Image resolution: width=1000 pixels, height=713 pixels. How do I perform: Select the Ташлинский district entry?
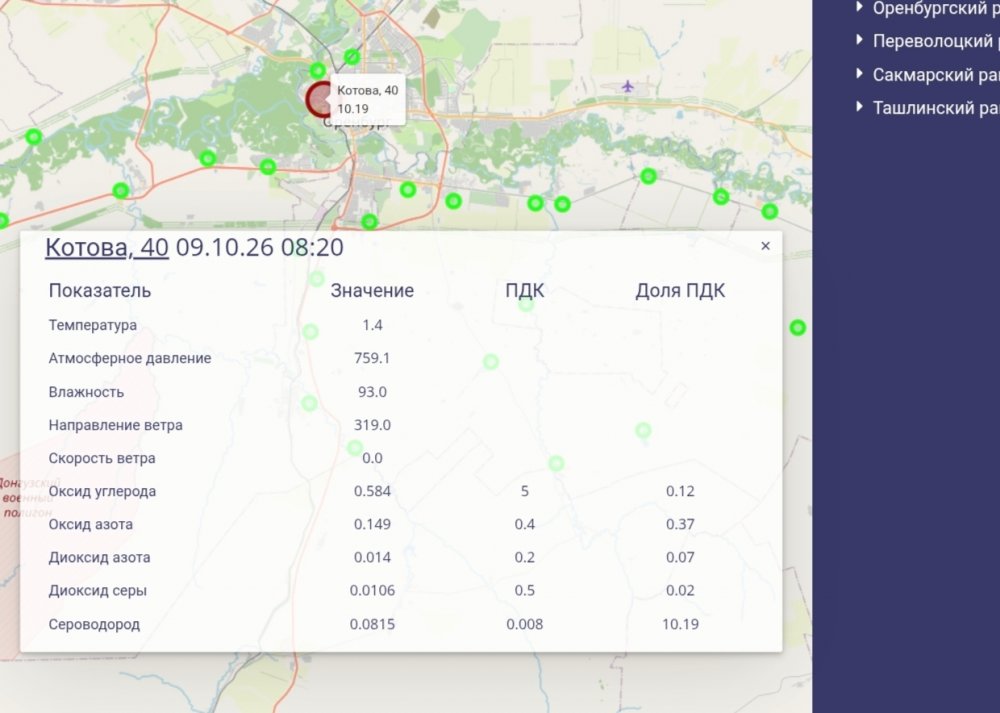tap(936, 108)
